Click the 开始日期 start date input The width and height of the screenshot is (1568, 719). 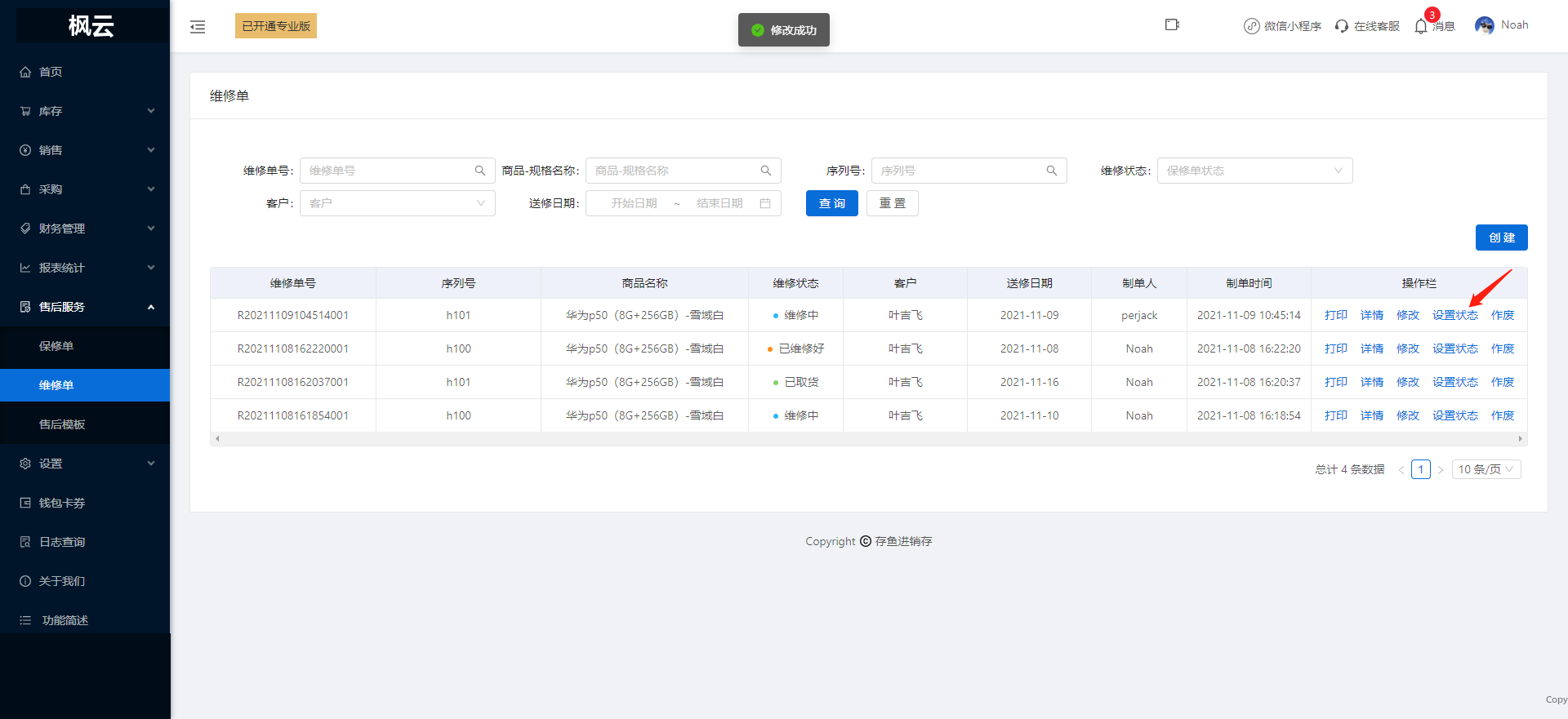click(x=634, y=203)
